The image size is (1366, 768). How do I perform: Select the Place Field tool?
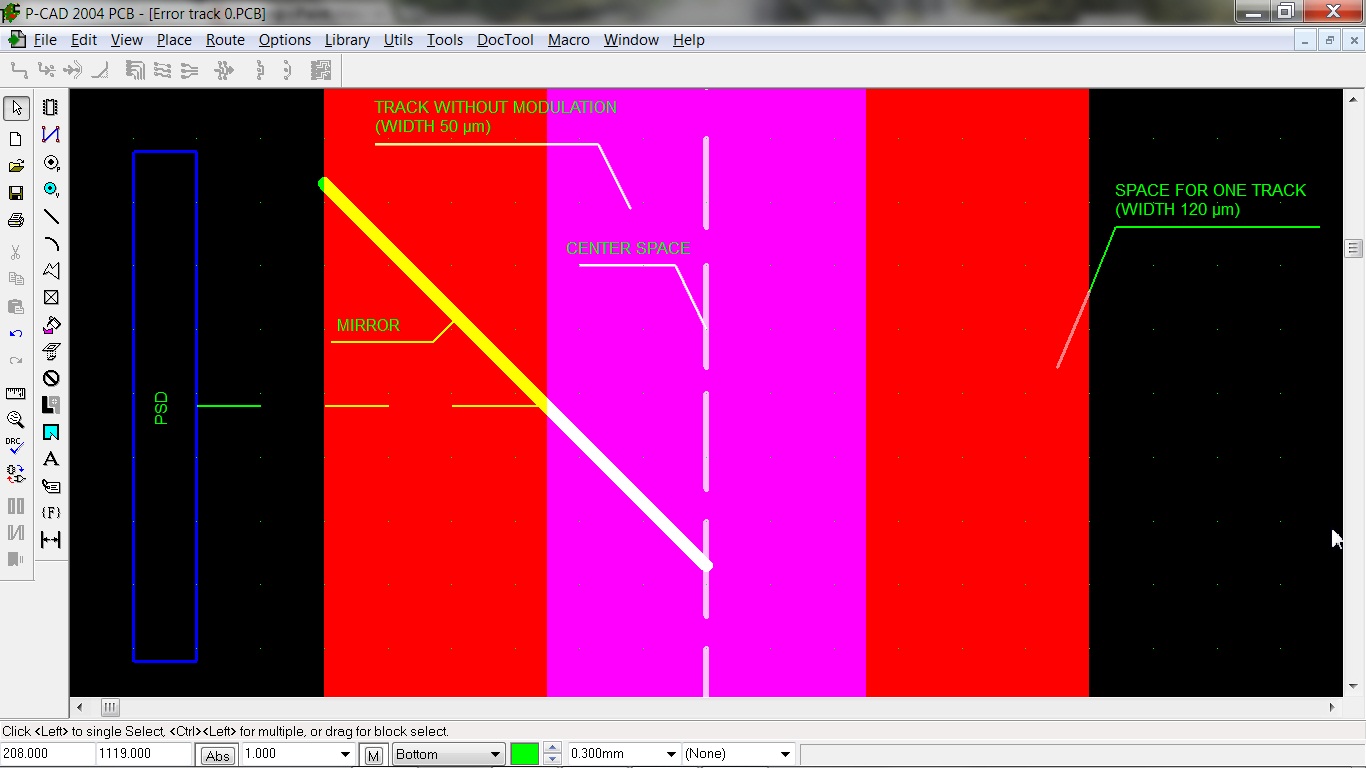point(51,513)
